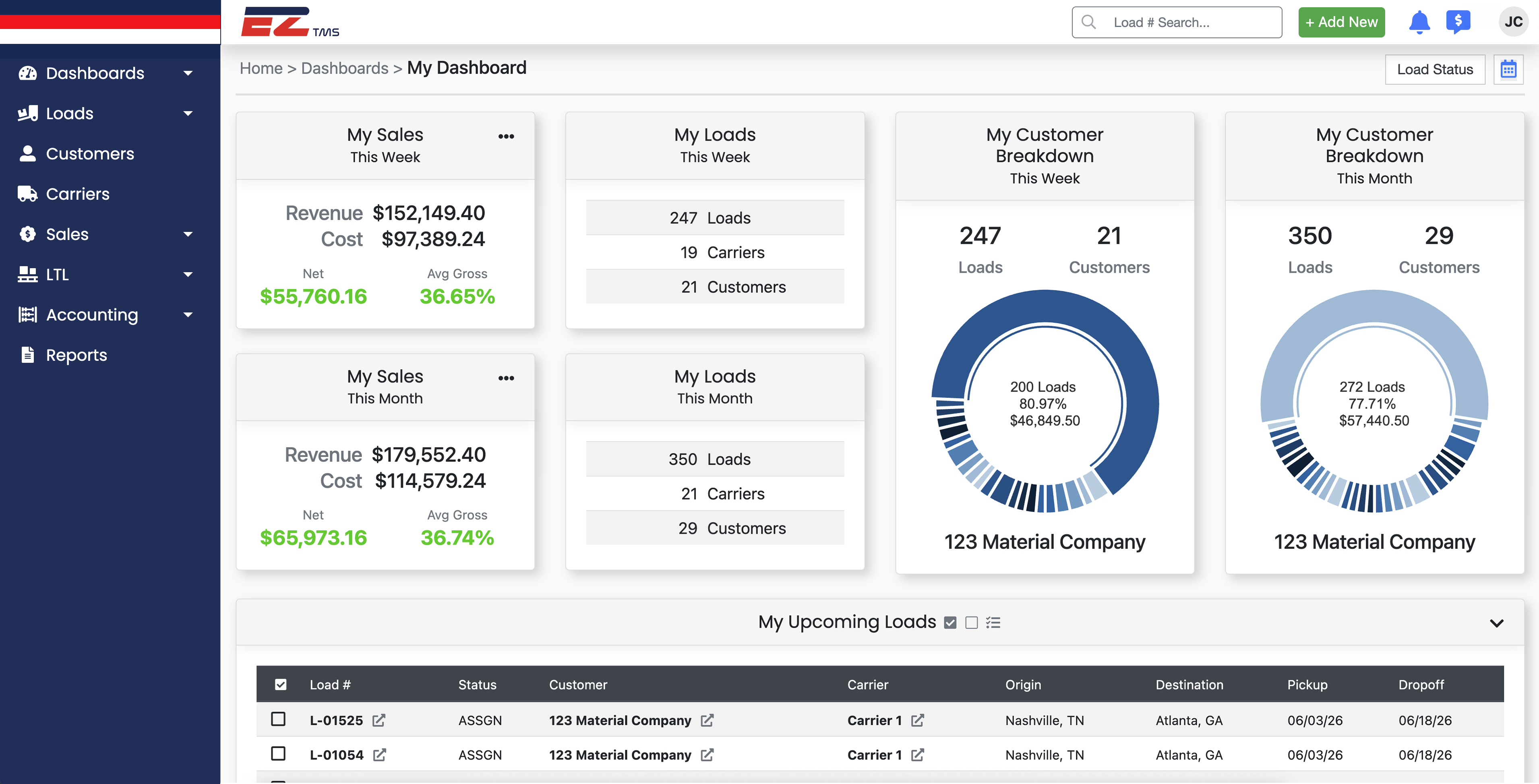The height and width of the screenshot is (784, 1539).
Task: Open the three-dot menu on the My Sales This Week card
Action: (506, 136)
